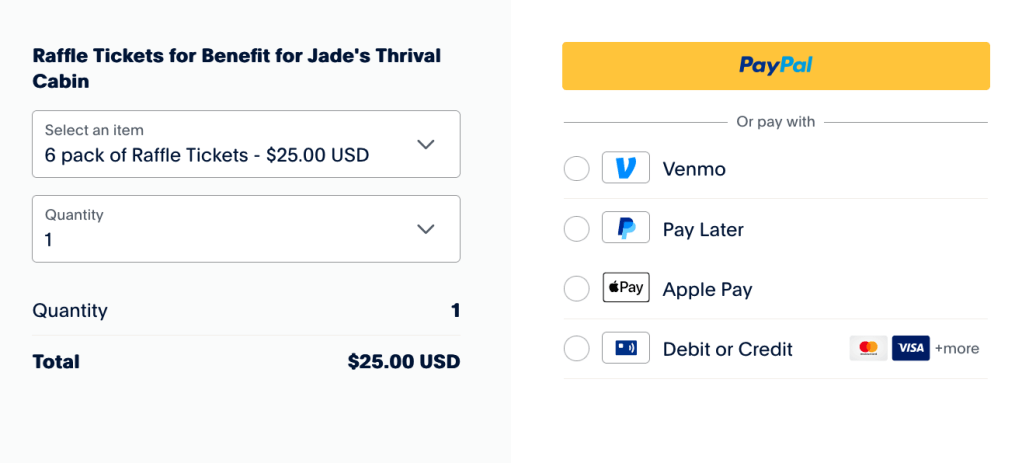Expand item list using the chevron arrow

tap(426, 144)
